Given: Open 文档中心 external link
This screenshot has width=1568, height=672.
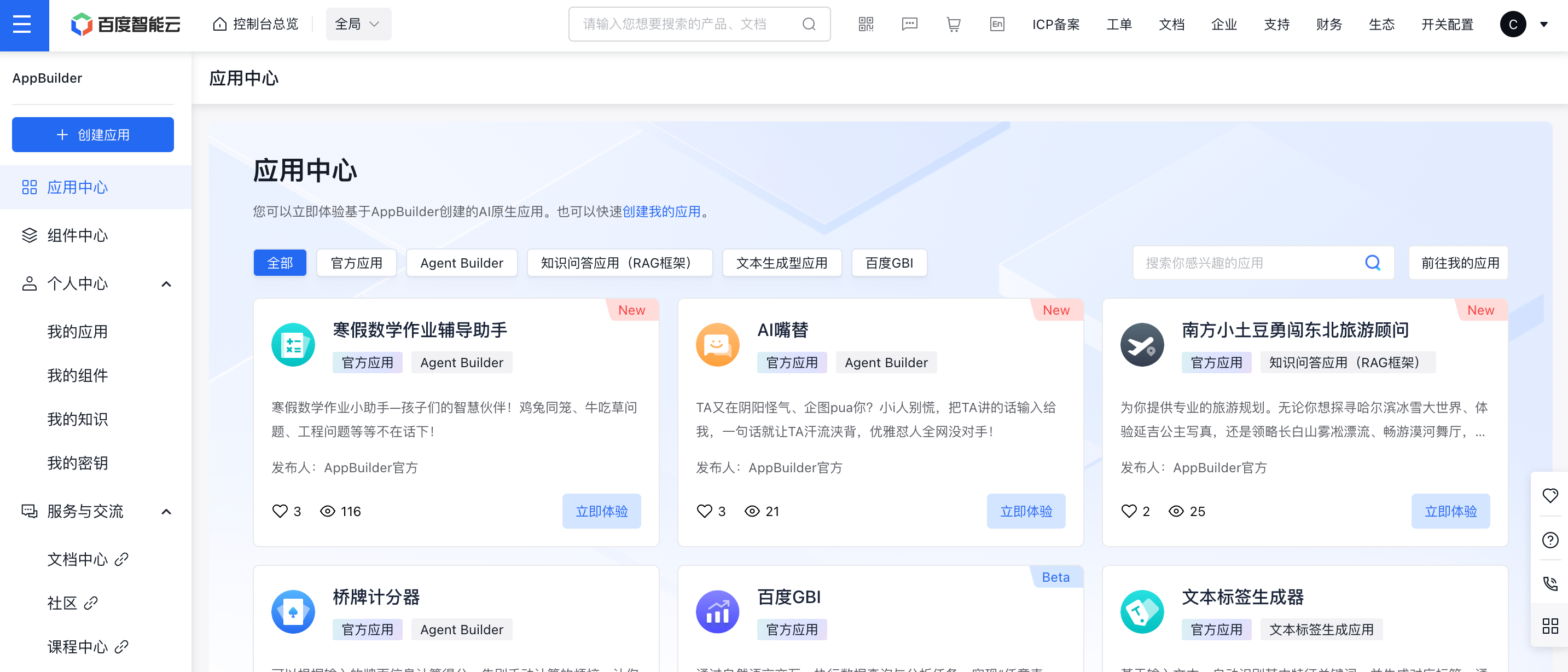Looking at the screenshot, I should coord(88,559).
